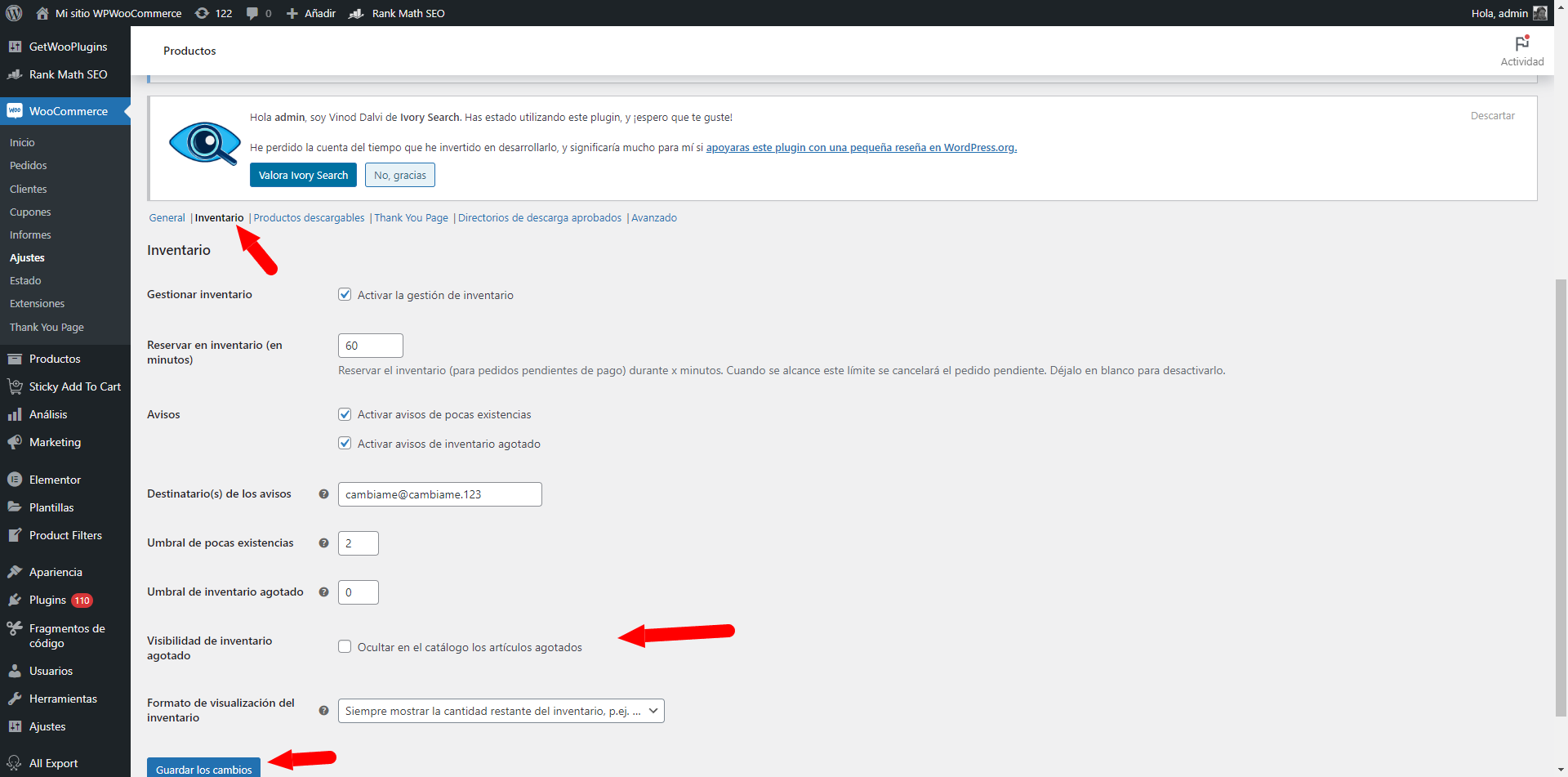This screenshot has width=1568, height=777.
Task: Show help tip for Umbral de inventario agotado
Action: point(323,592)
